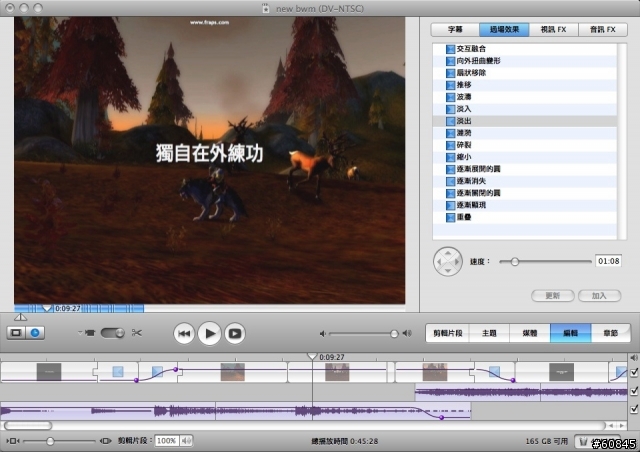
Task: Click the document icon in the title bar
Action: [266, 8]
